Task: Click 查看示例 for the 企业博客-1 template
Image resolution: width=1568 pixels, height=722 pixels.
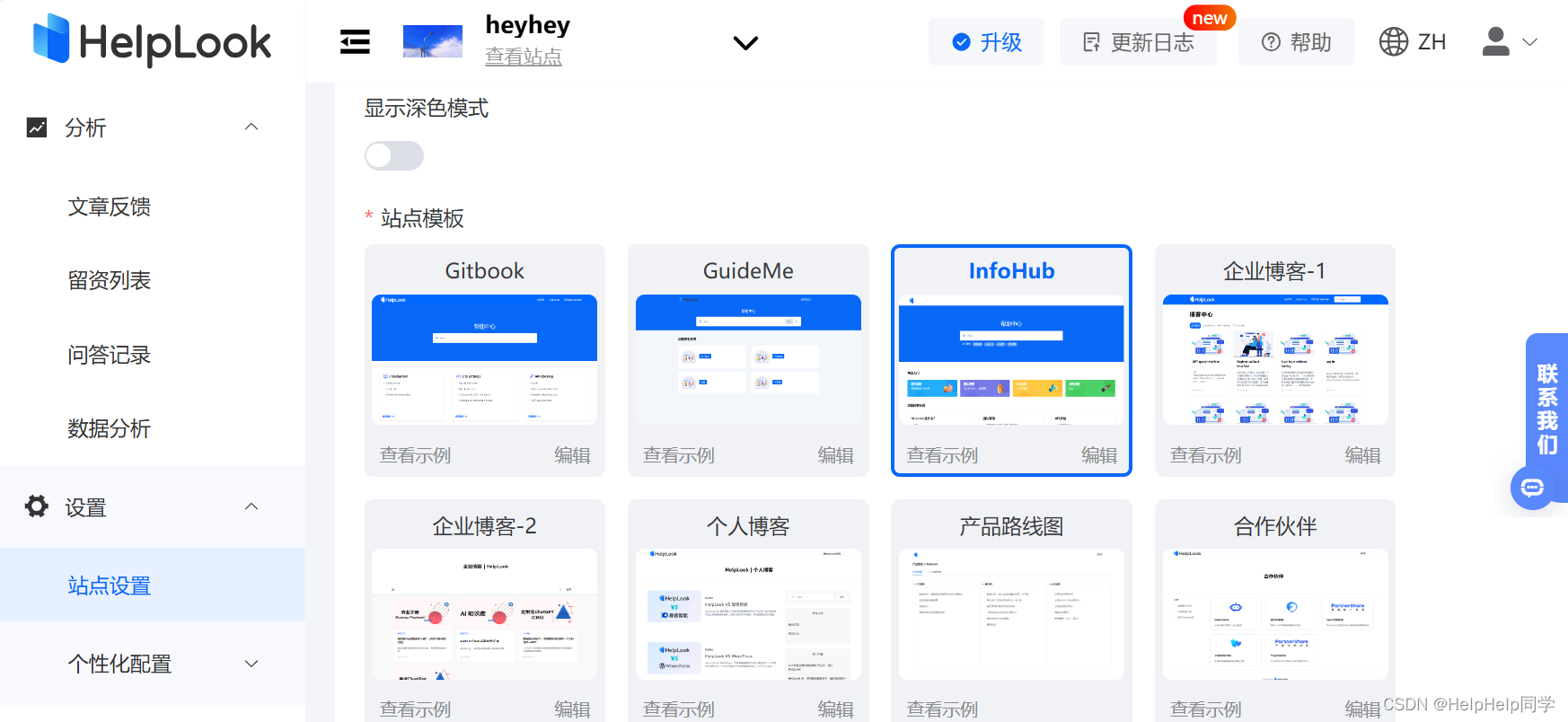Action: click(1206, 455)
